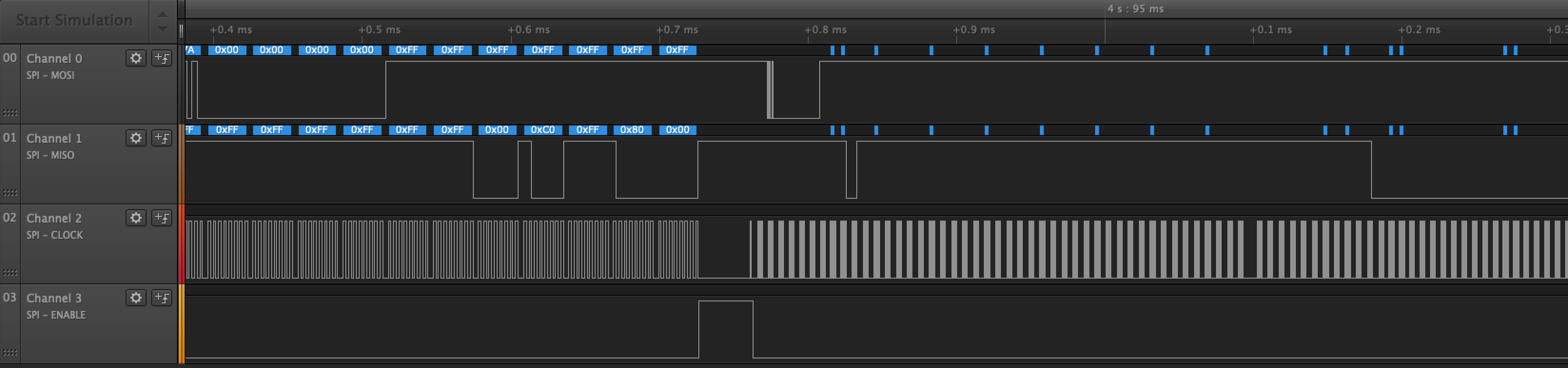Select the Channel 3 name label
The image size is (1568, 368).
point(54,298)
